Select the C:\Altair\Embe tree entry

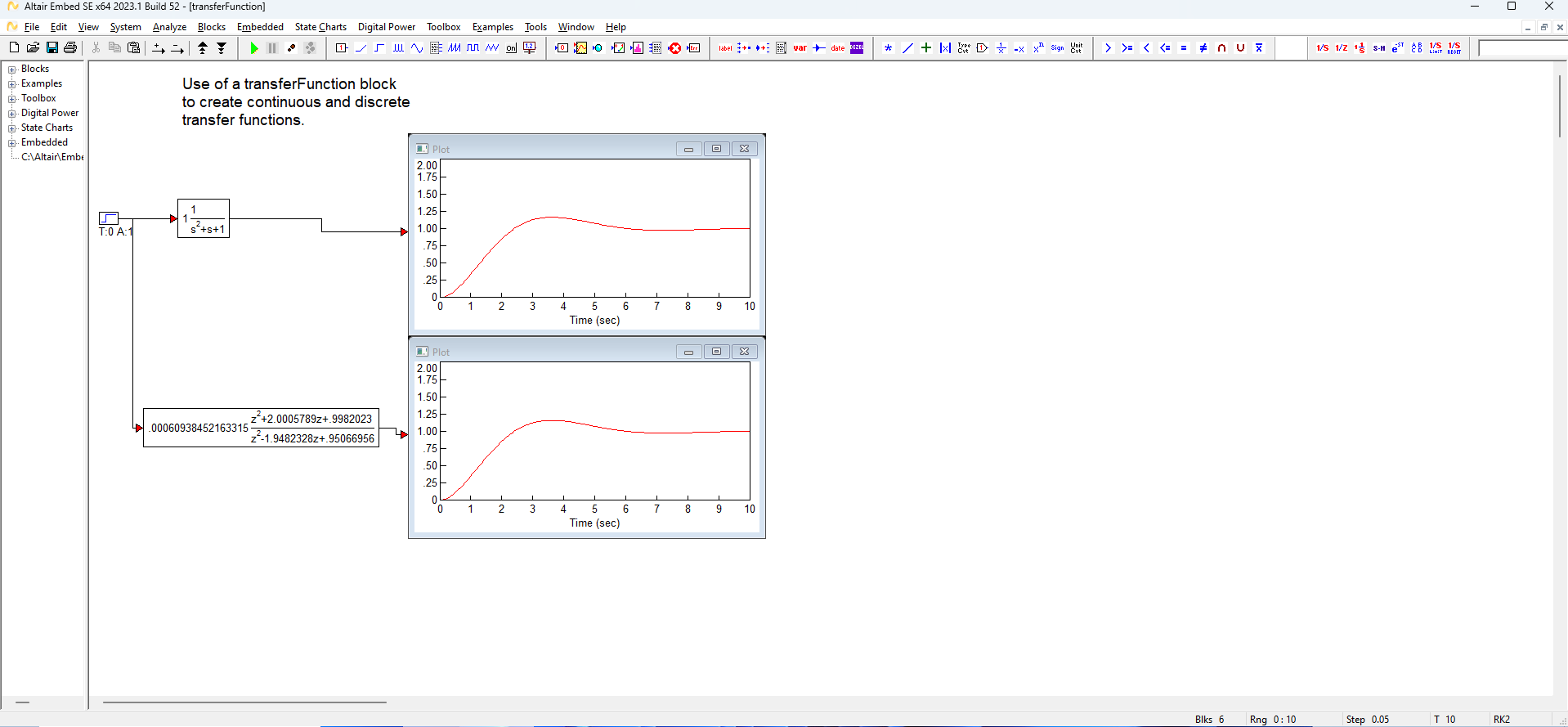click(x=52, y=157)
